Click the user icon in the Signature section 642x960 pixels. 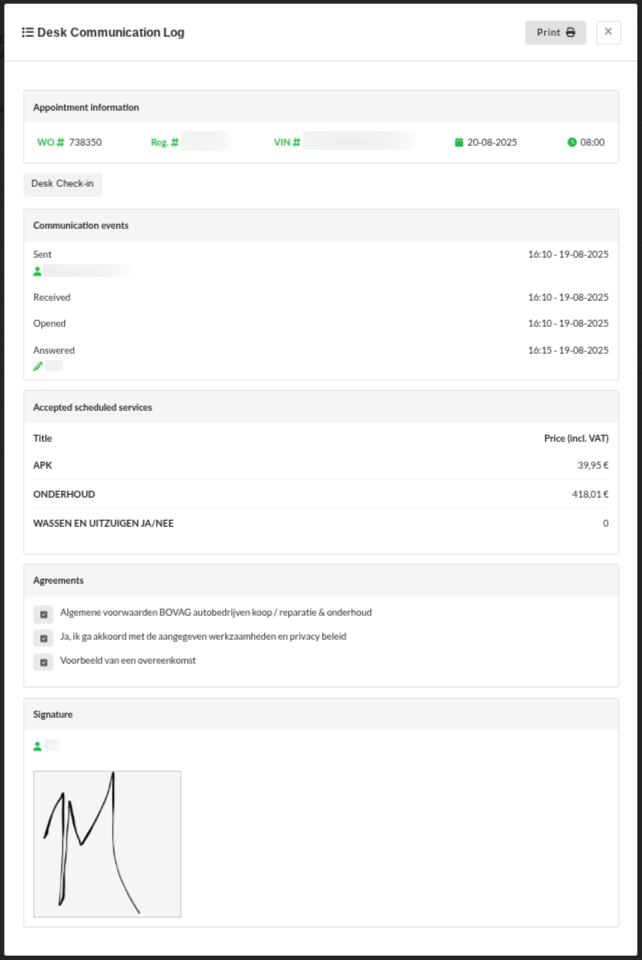click(38, 746)
